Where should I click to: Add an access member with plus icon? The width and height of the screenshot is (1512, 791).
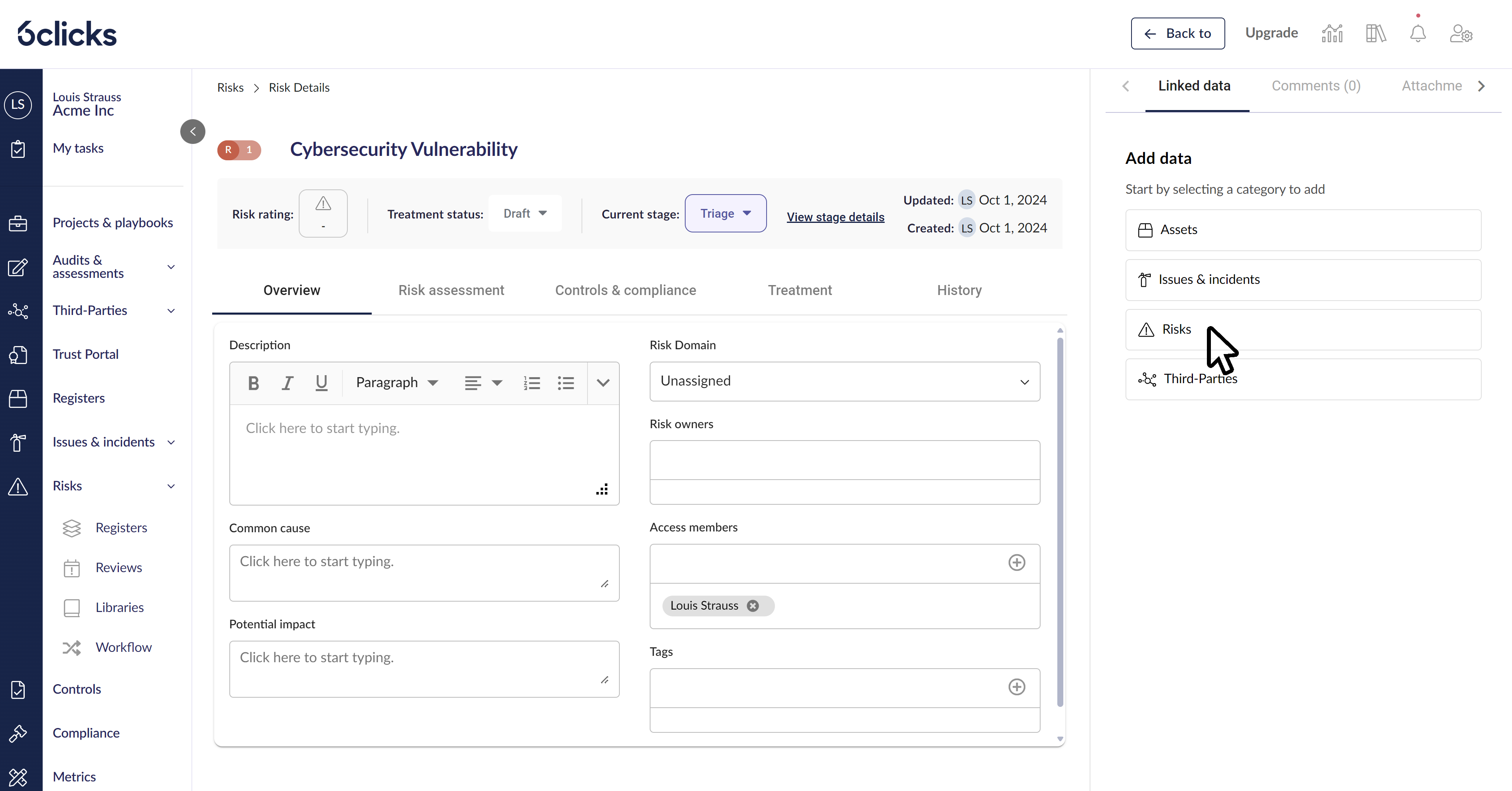pyautogui.click(x=1017, y=563)
